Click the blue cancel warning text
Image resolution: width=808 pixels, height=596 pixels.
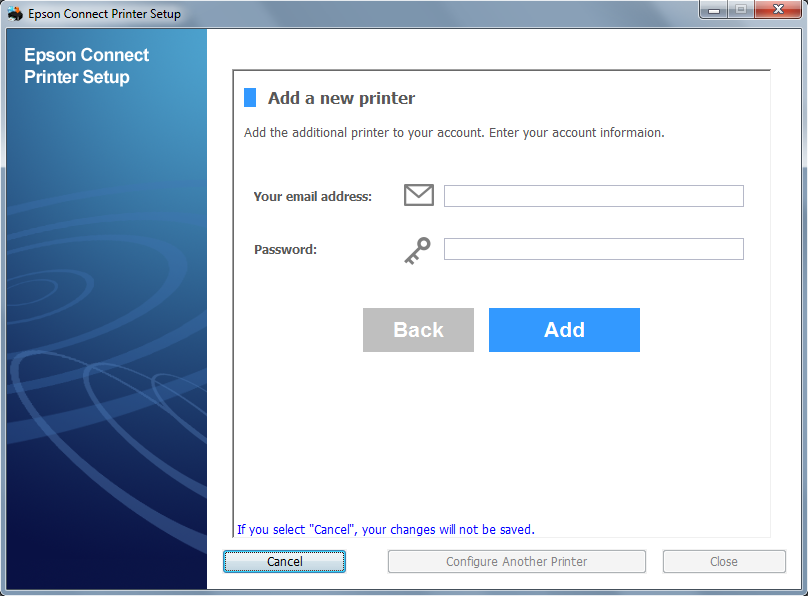click(385, 530)
